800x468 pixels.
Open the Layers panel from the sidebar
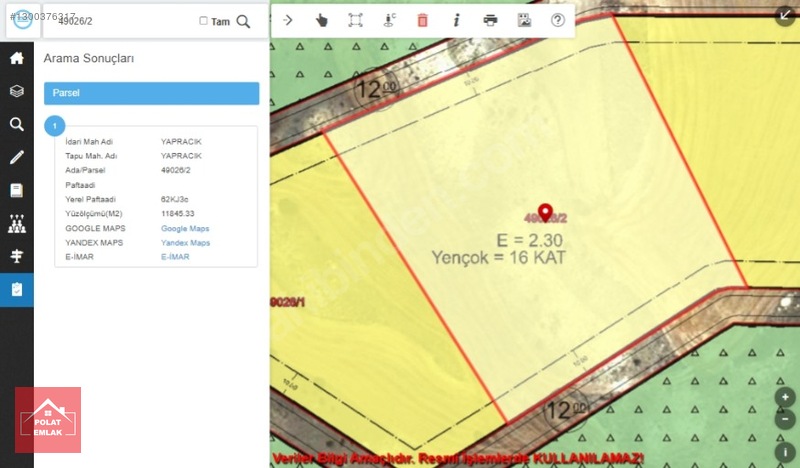pyautogui.click(x=16, y=91)
